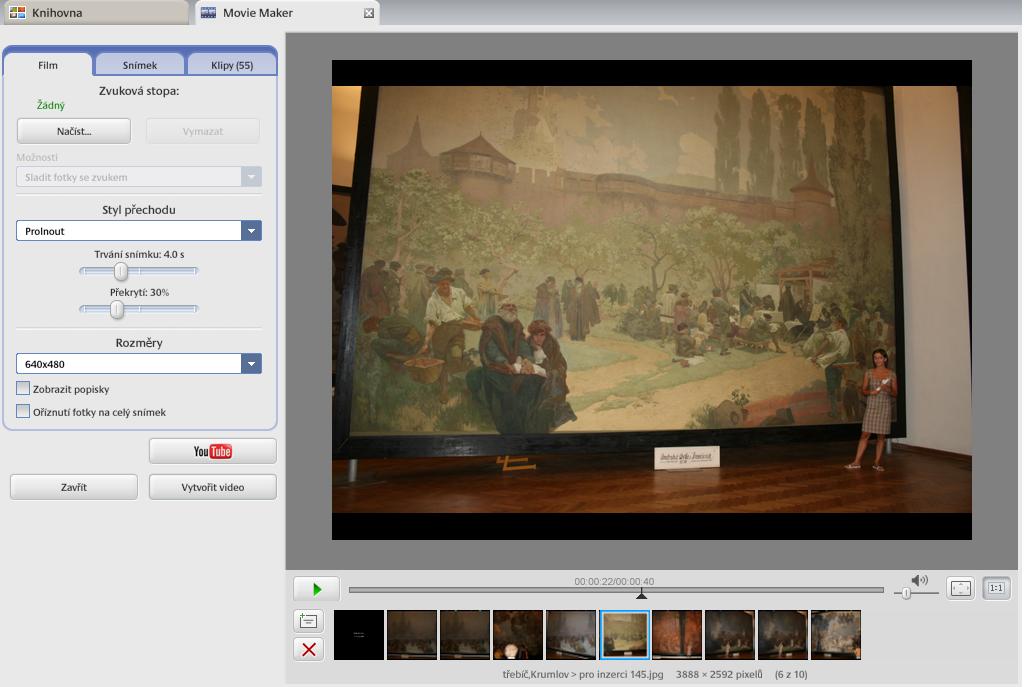Screen dimensions: 1024x687
Task: Click the Žádný audio track label
Action: click(51, 105)
